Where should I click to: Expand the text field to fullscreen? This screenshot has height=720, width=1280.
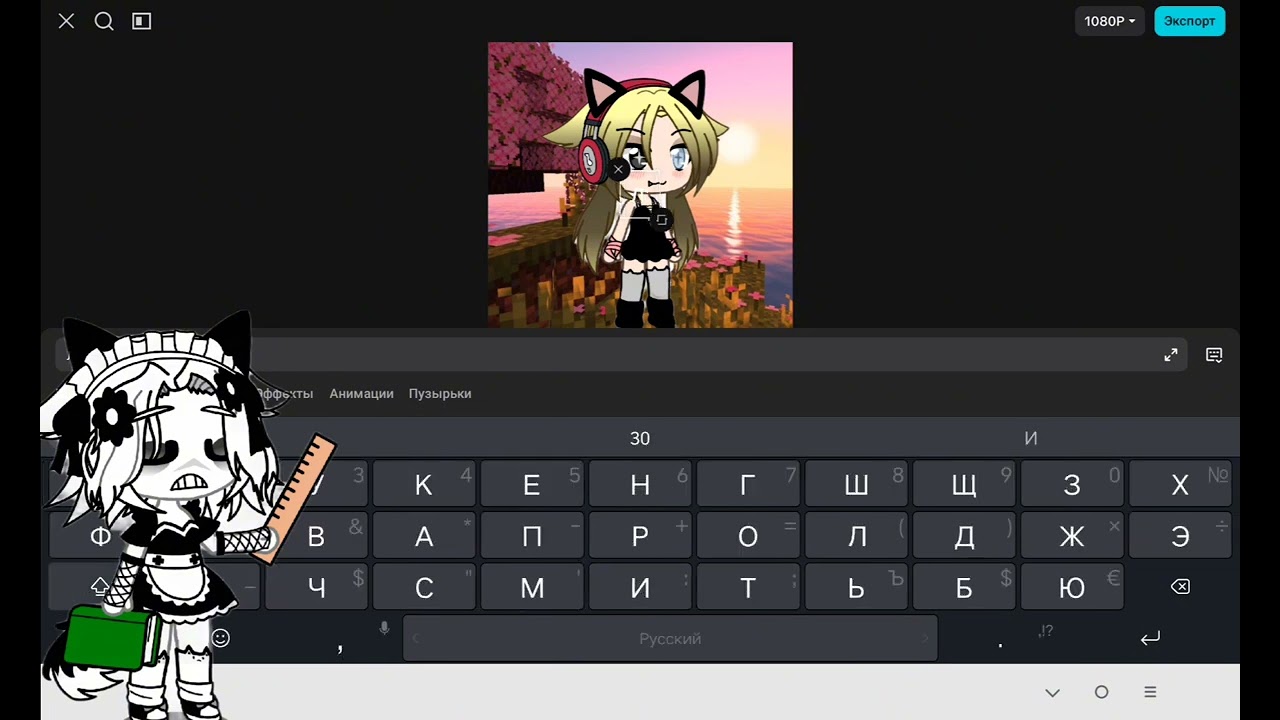[x=1171, y=355]
